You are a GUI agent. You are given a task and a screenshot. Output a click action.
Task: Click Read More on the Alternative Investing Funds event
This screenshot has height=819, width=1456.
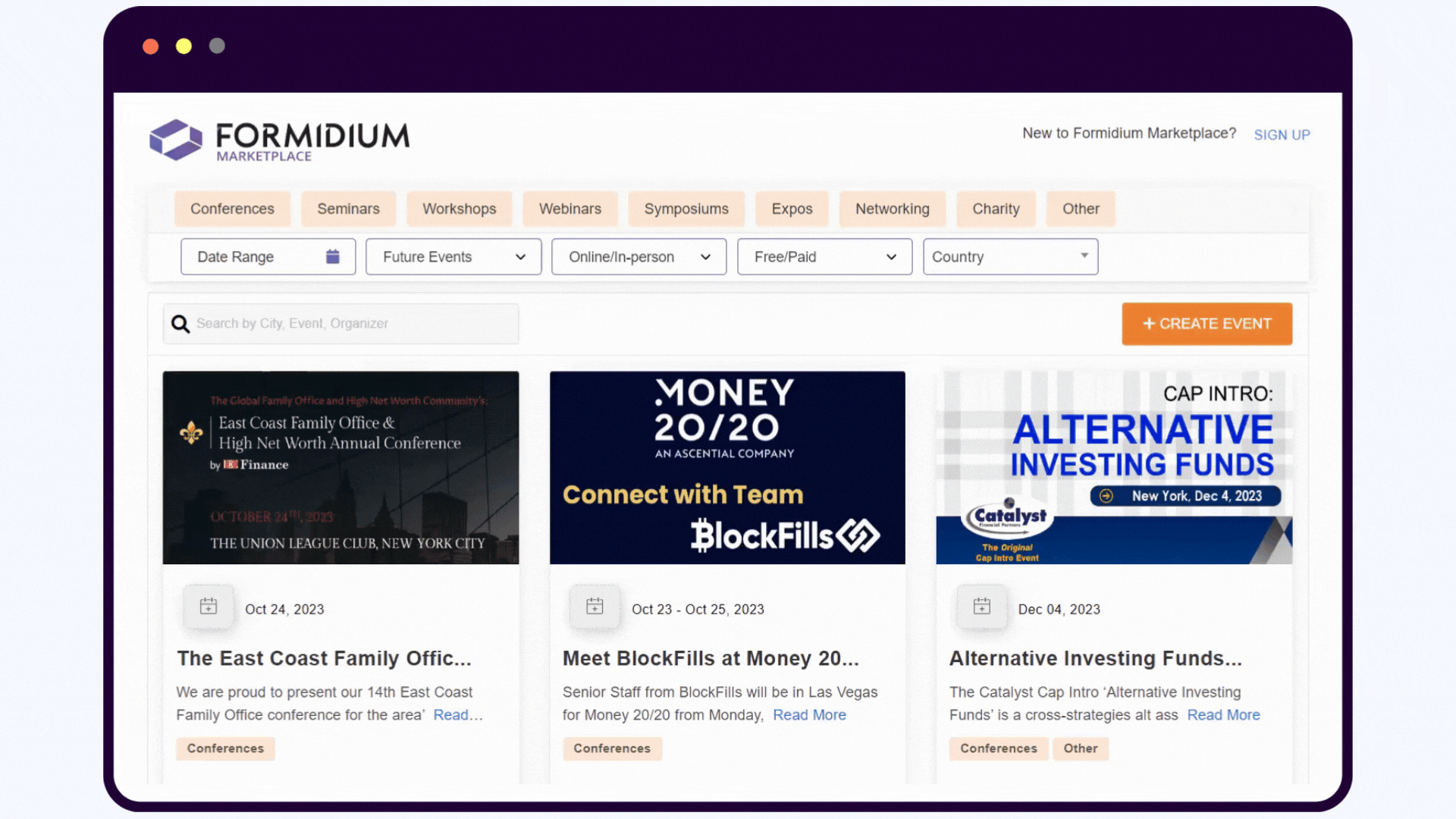coord(1223,714)
